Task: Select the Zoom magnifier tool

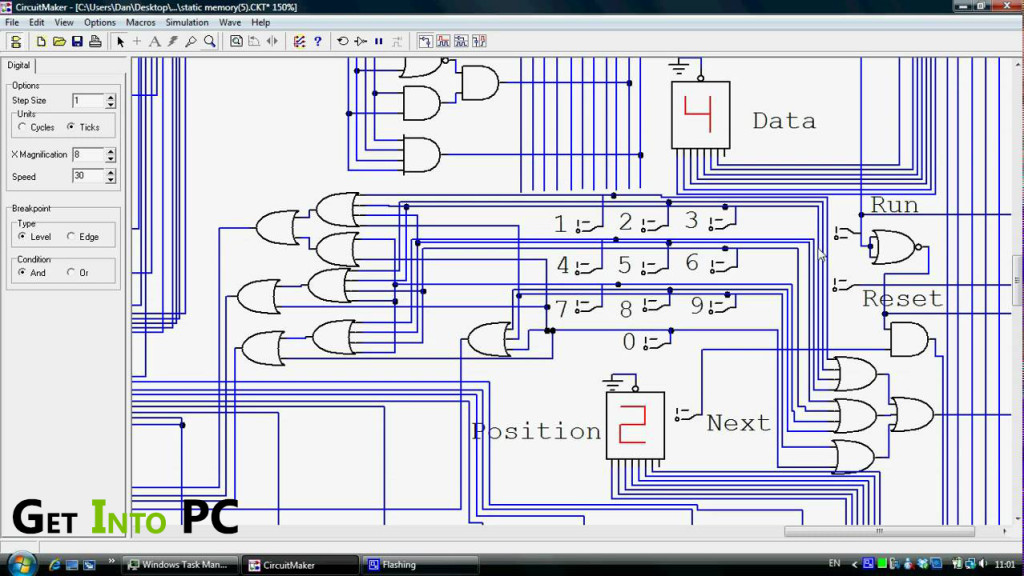Action: coord(209,42)
